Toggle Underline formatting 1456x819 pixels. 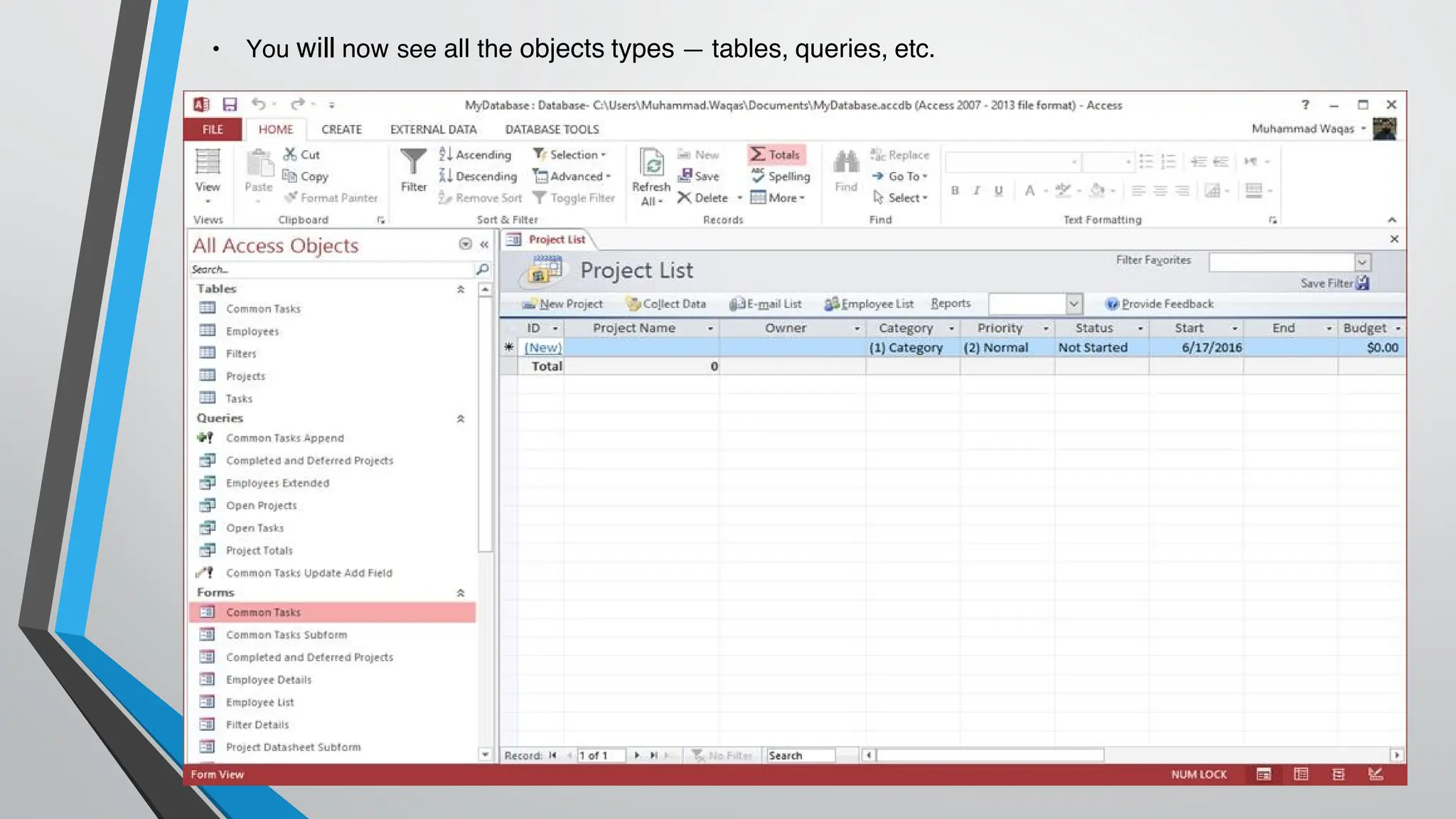point(998,191)
